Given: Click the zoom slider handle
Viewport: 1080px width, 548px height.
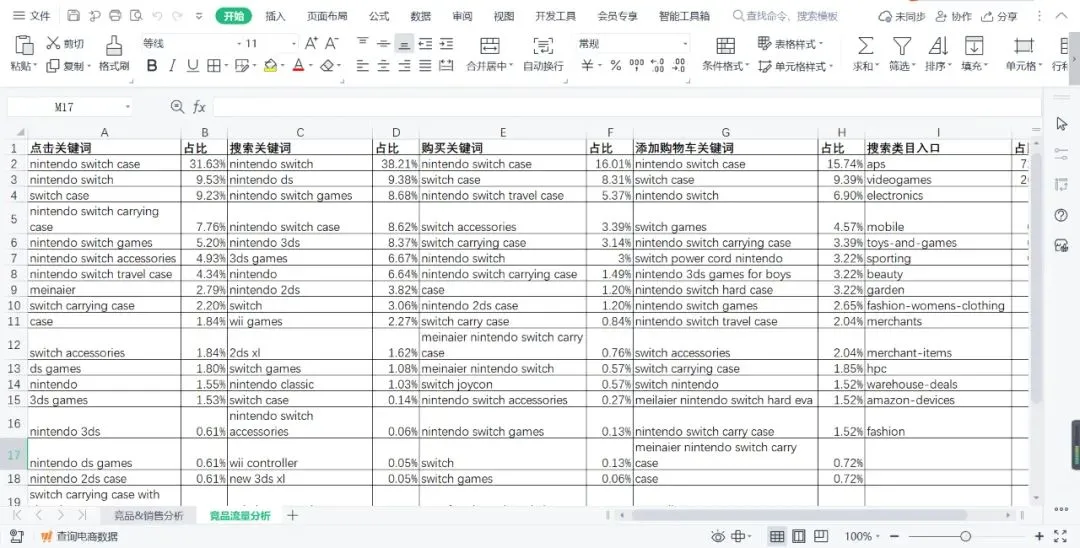Looking at the screenshot, I should [966, 536].
